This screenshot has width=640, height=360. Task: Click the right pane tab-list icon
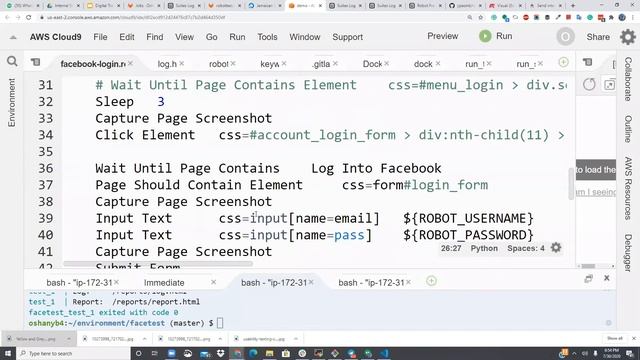[587, 62]
